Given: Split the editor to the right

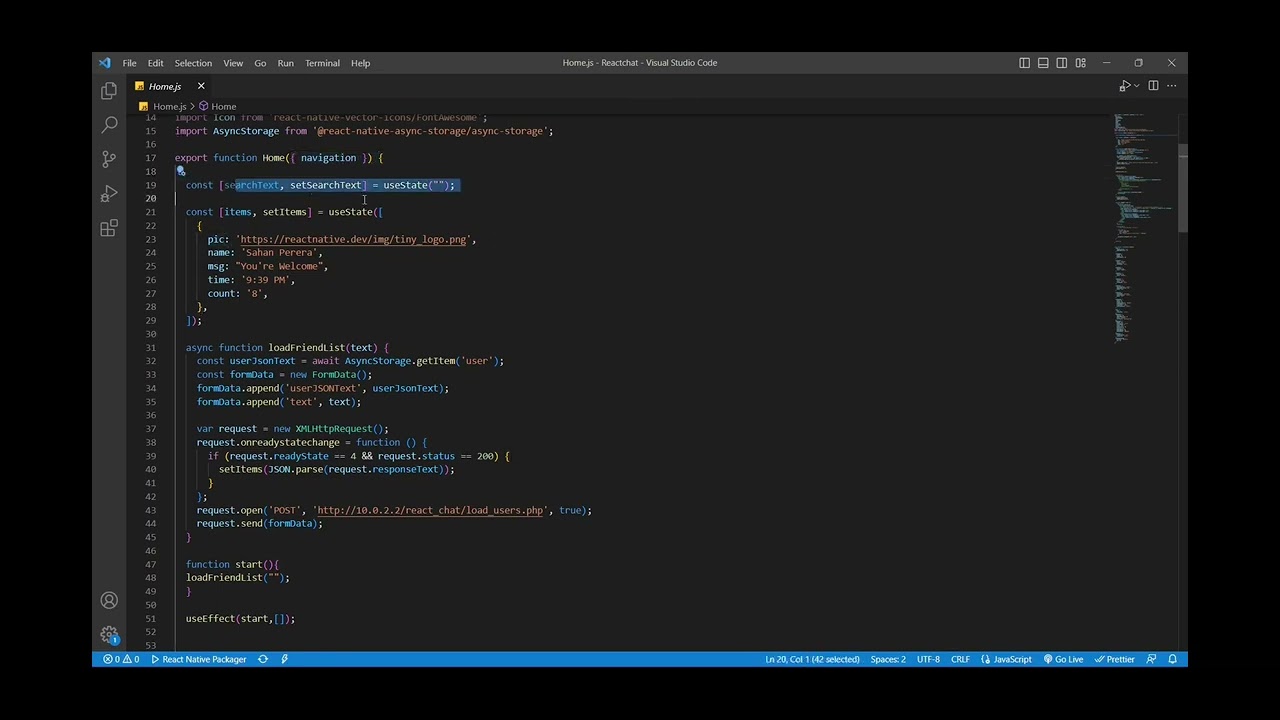Looking at the screenshot, I should (x=1153, y=86).
